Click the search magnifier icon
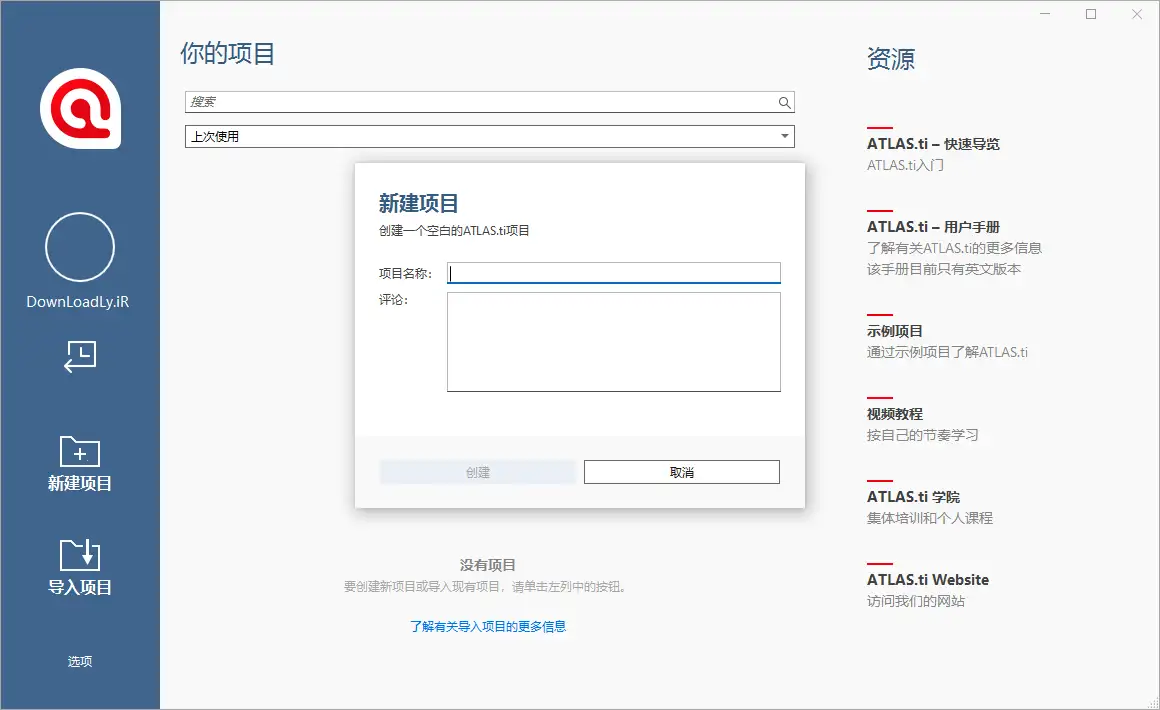 click(785, 103)
